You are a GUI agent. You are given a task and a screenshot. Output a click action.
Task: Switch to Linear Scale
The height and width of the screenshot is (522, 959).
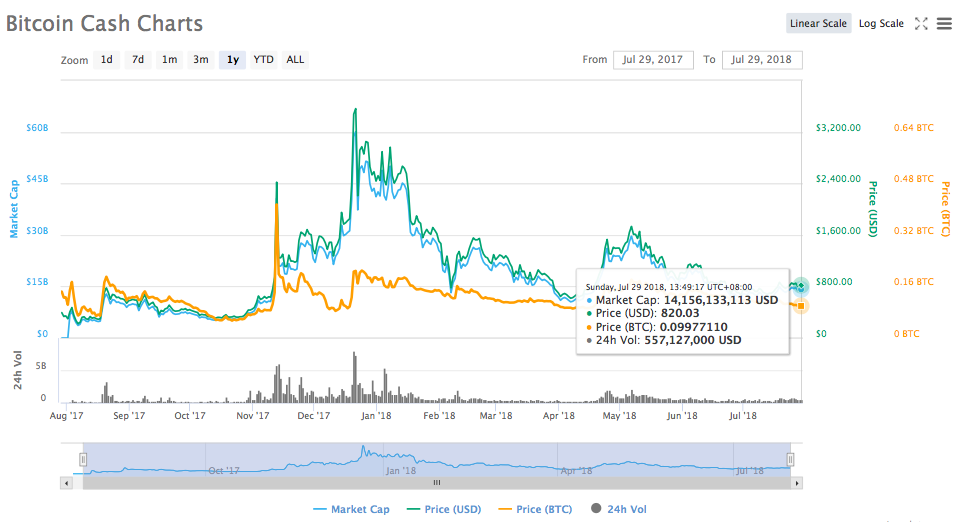click(x=818, y=23)
